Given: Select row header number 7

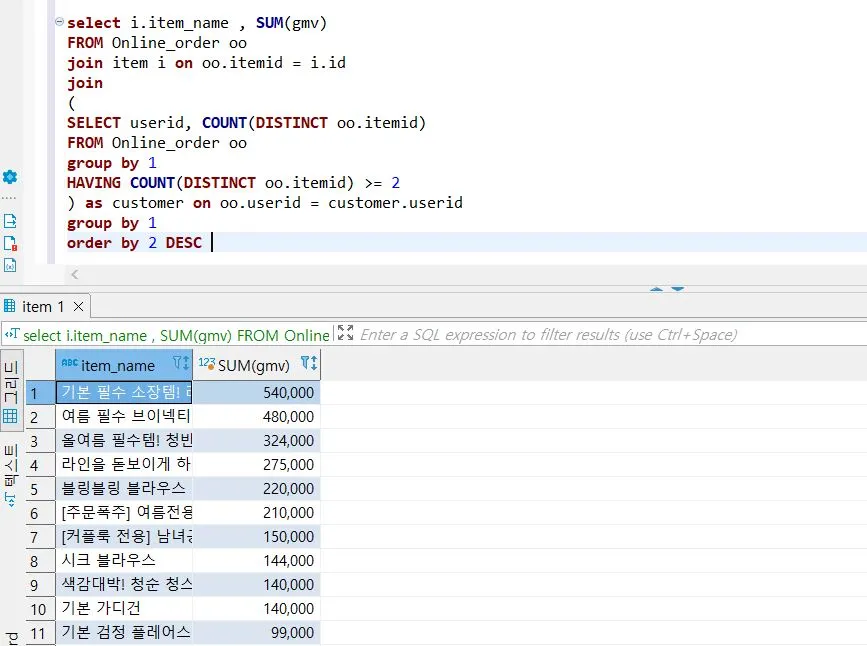Looking at the screenshot, I should pos(40,537).
